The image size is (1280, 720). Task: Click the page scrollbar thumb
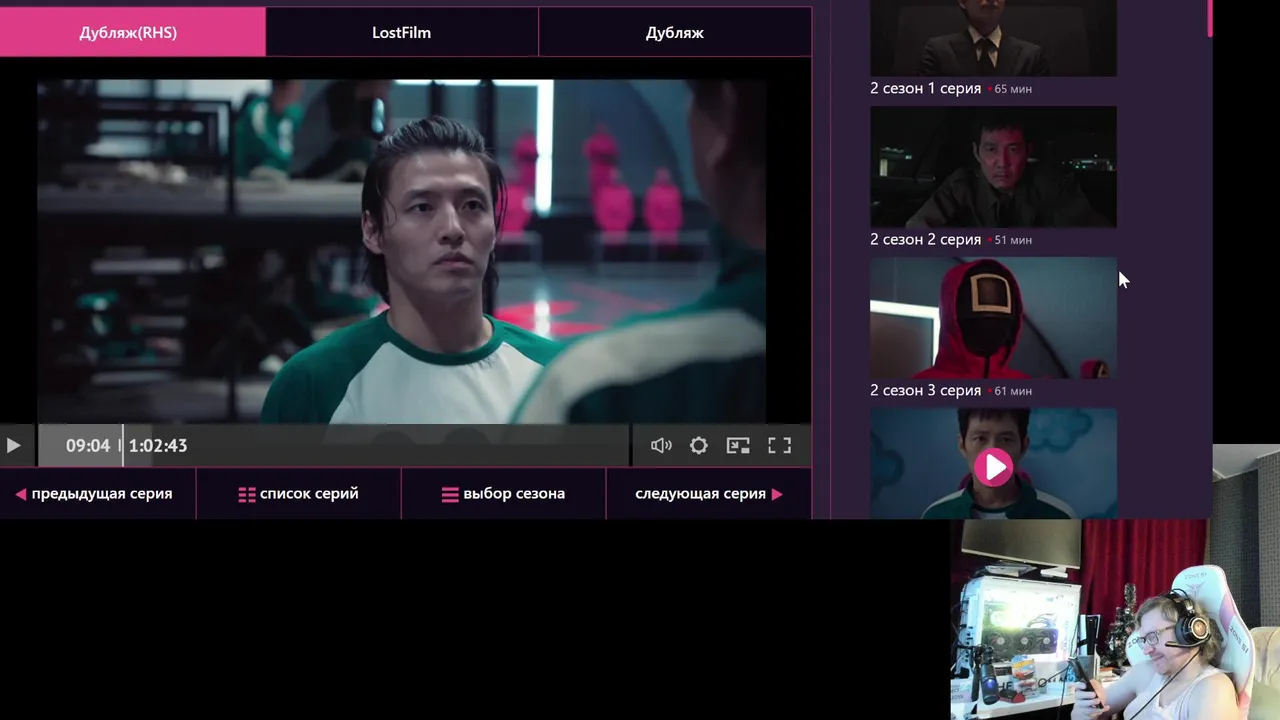click(x=1210, y=18)
